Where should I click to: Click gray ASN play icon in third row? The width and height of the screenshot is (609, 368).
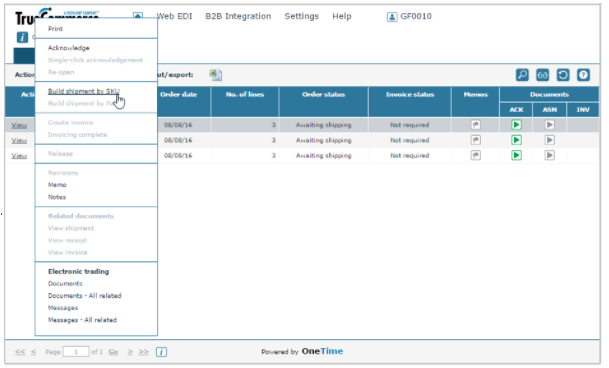[x=549, y=155]
